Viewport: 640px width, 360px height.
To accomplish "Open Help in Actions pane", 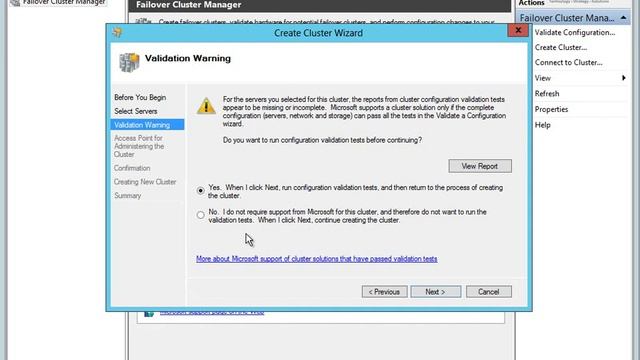I will click(542, 125).
